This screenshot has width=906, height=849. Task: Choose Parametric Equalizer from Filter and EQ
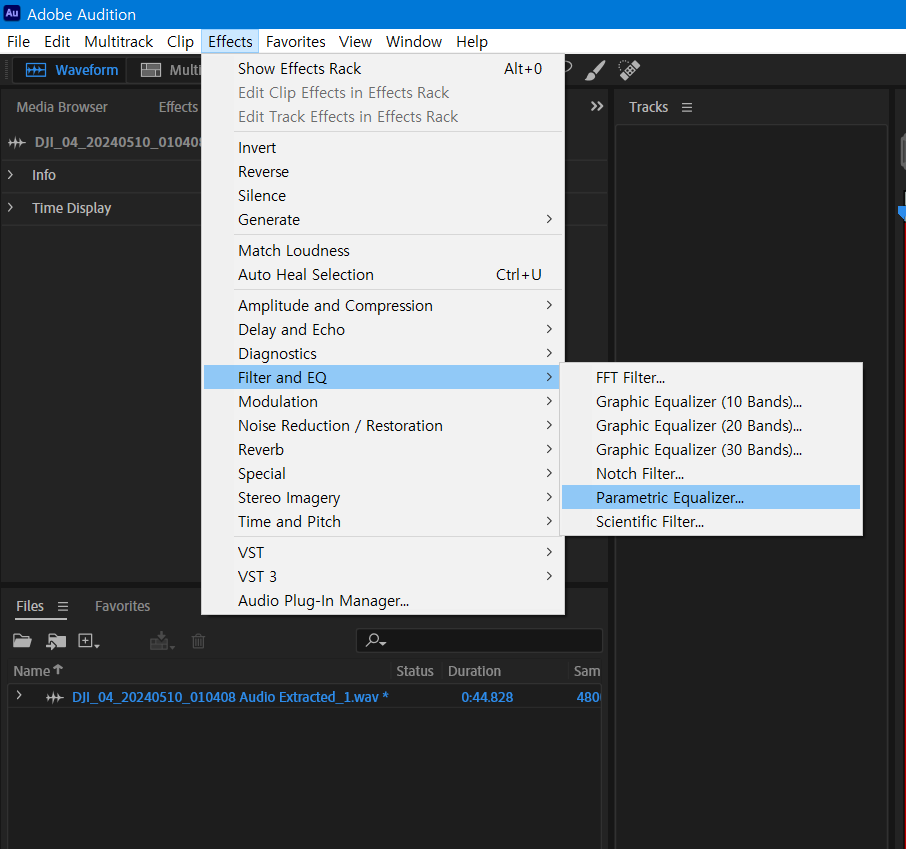(x=711, y=497)
